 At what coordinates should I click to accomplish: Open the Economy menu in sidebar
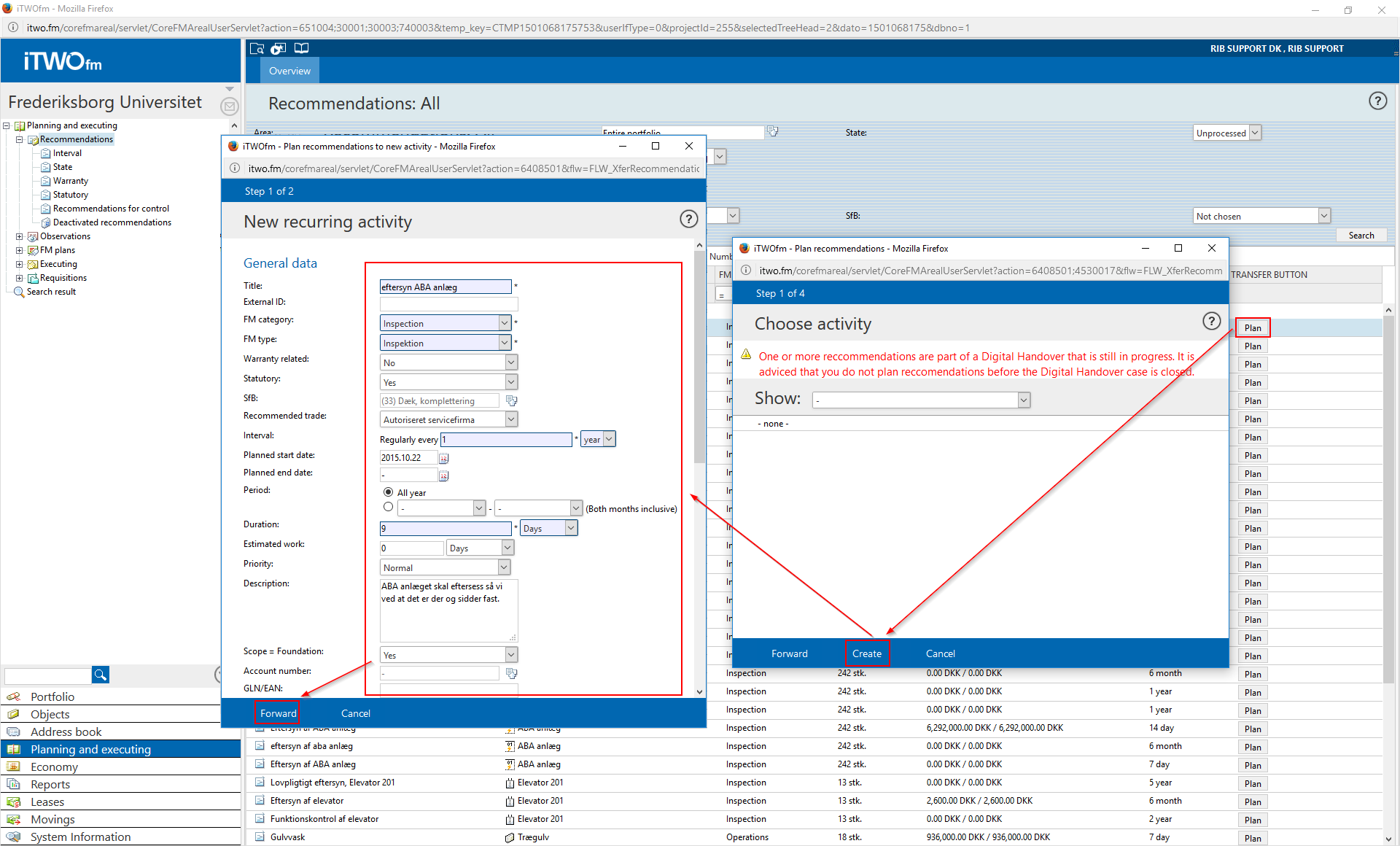coord(54,767)
